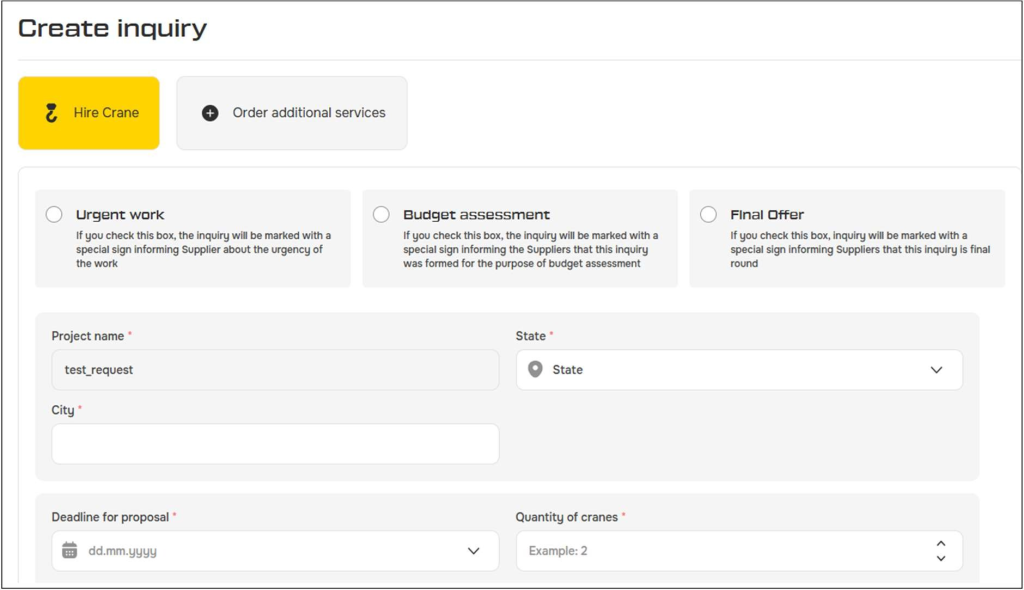This screenshot has height=590, width=1024.
Task: Click the Budget assessment description text
Action: point(530,250)
